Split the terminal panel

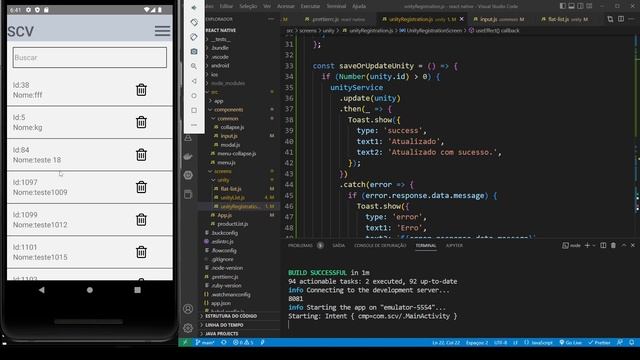click(603, 245)
